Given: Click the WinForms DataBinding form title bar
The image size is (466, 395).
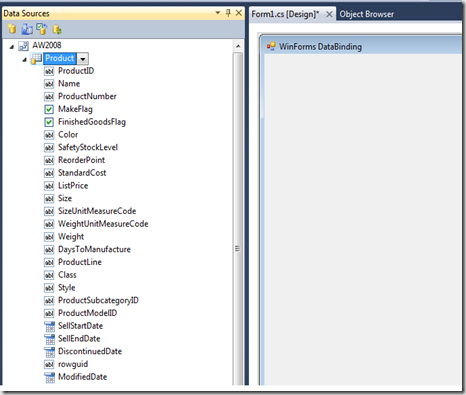Looking at the screenshot, I should point(363,46).
